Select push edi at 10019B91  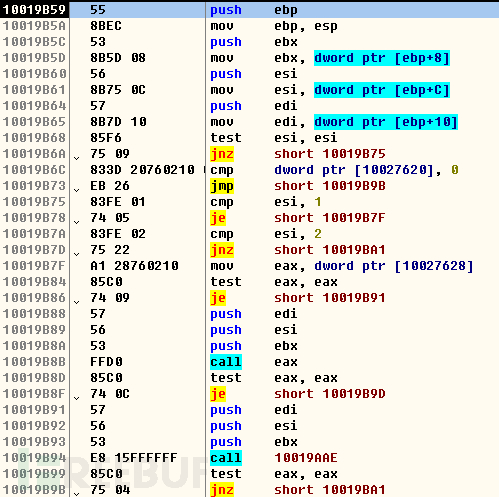pos(254,410)
